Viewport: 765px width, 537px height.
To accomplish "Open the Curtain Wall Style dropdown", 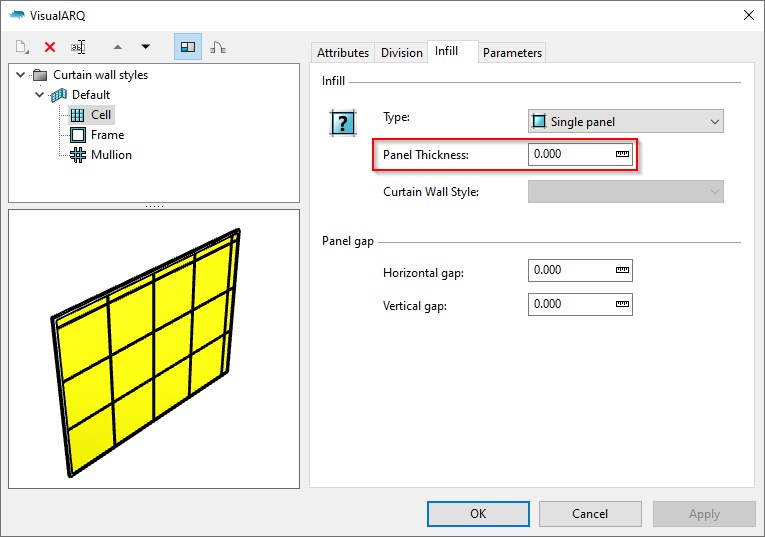I will tap(625, 192).
